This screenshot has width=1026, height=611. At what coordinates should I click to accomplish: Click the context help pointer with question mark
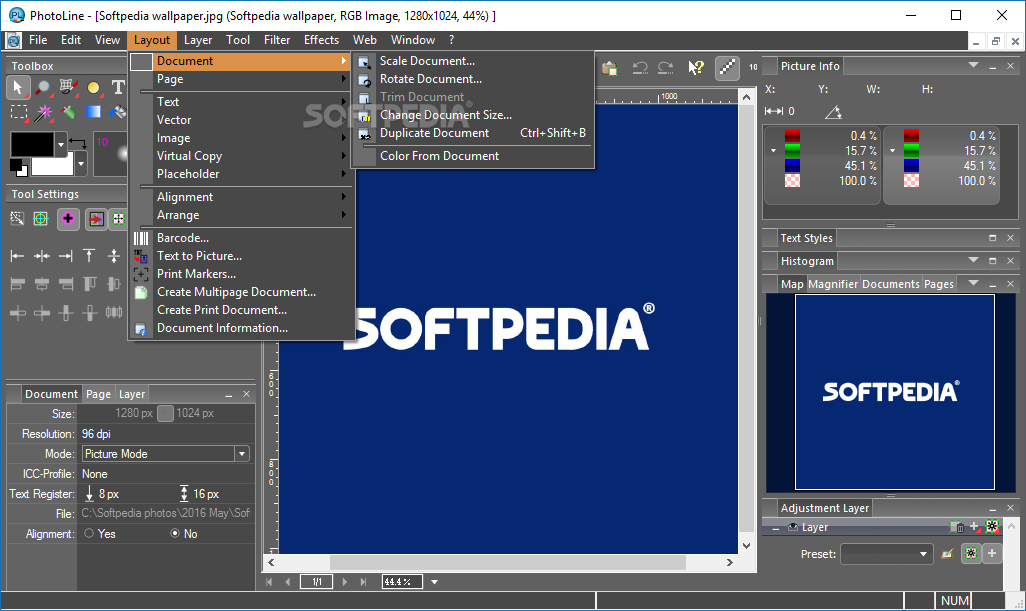(x=696, y=67)
